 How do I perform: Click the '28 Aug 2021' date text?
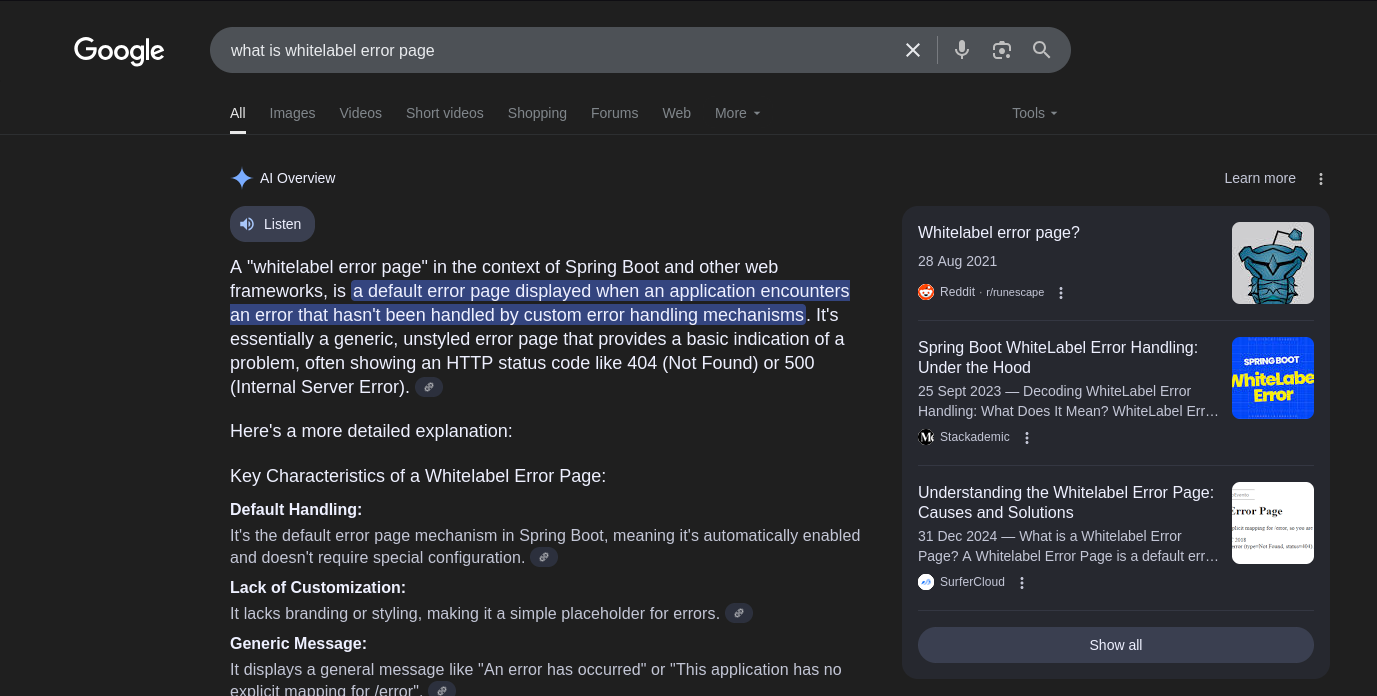click(x=957, y=261)
